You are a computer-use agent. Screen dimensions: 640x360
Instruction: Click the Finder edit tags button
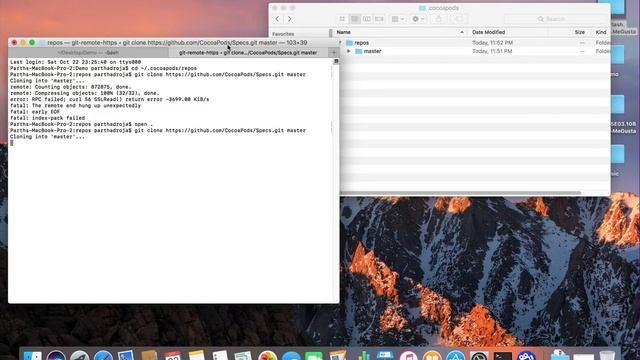tap(459, 19)
